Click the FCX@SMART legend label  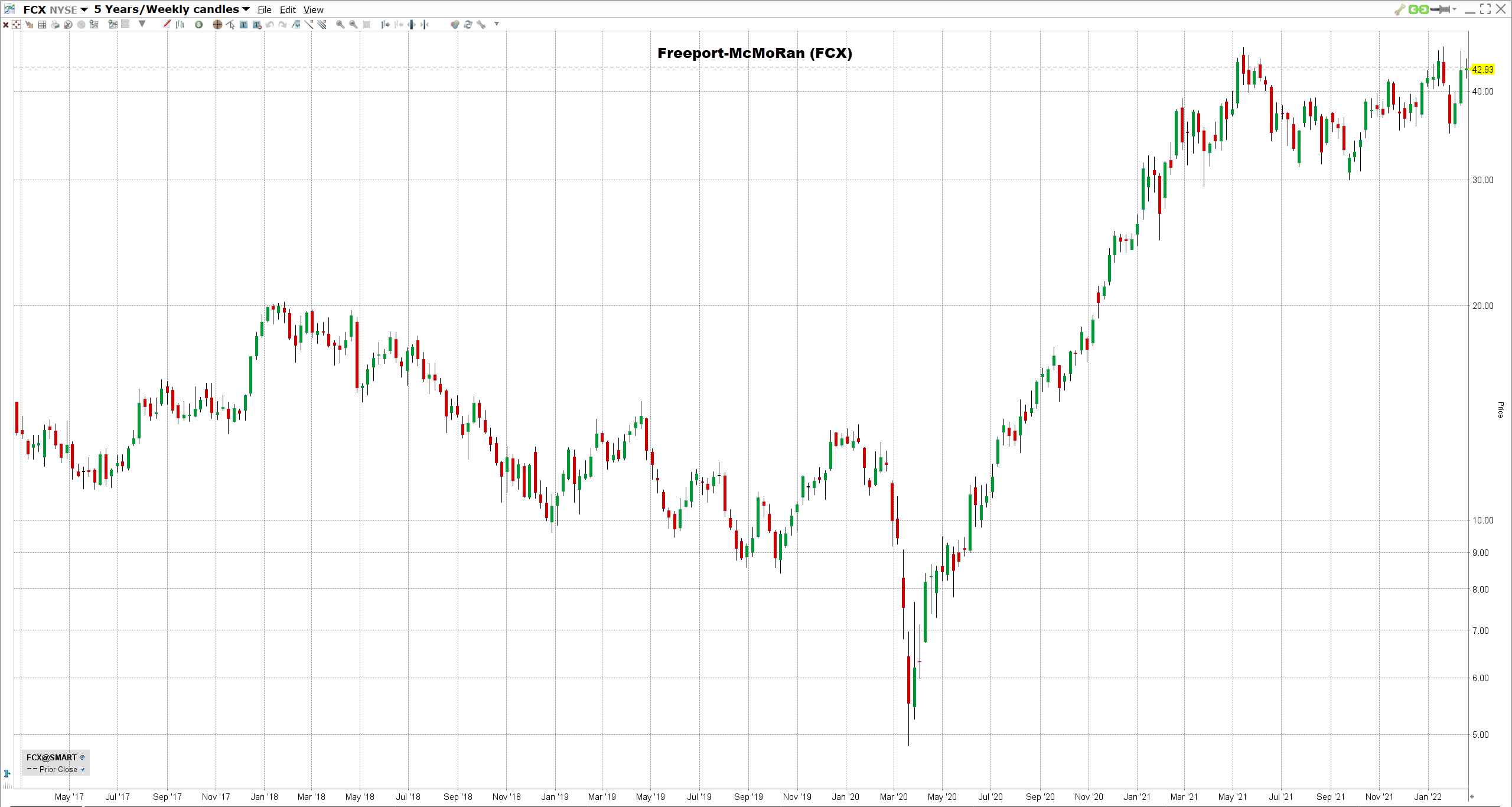click(x=51, y=757)
